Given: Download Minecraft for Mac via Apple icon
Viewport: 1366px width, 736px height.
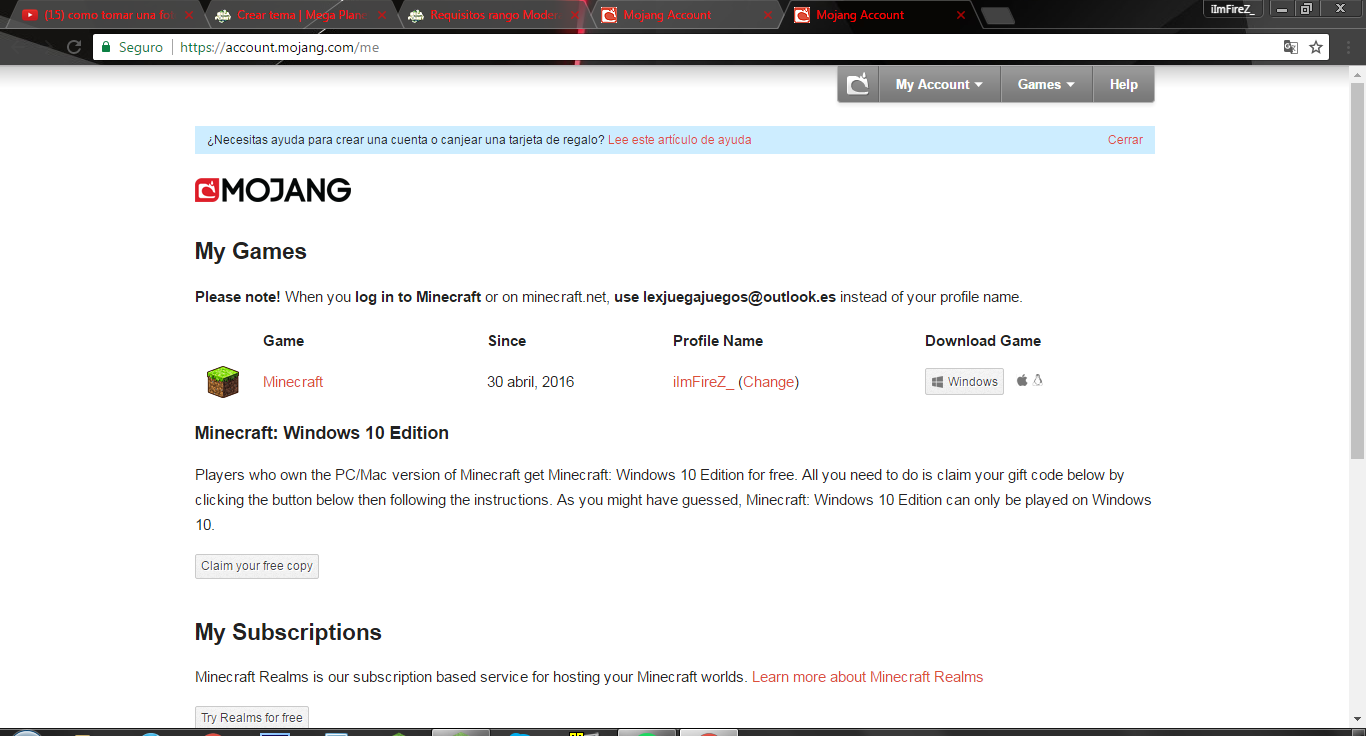Looking at the screenshot, I should pos(1022,381).
